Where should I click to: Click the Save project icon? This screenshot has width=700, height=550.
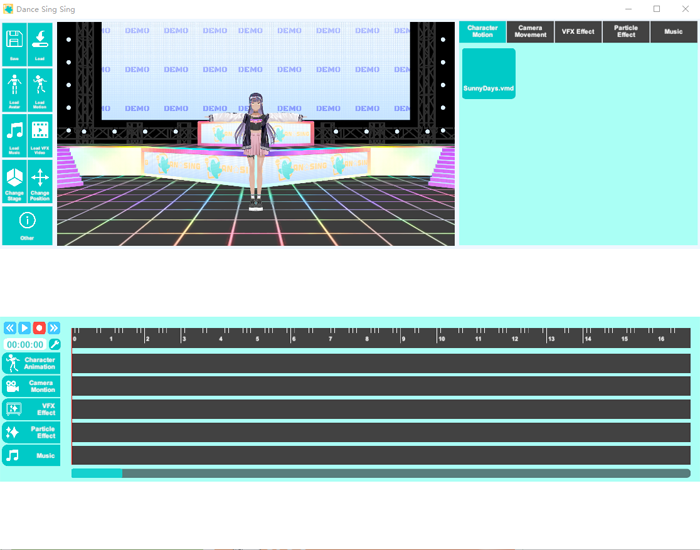[15, 44]
